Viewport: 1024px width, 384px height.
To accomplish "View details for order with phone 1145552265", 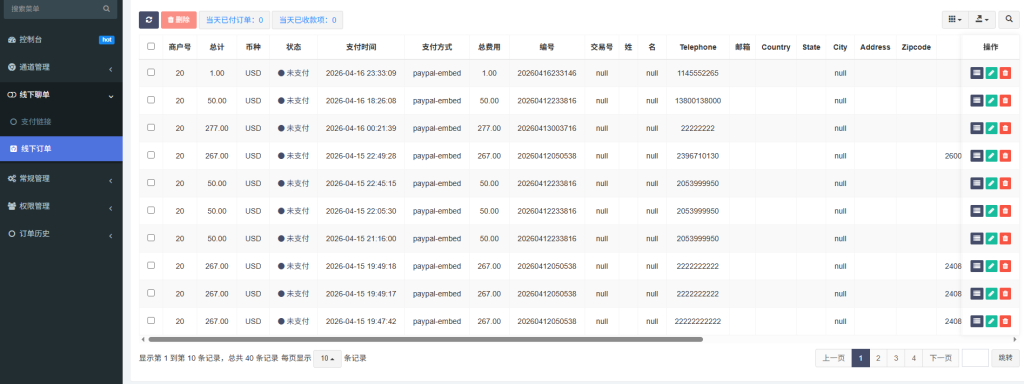I will 976,73.
